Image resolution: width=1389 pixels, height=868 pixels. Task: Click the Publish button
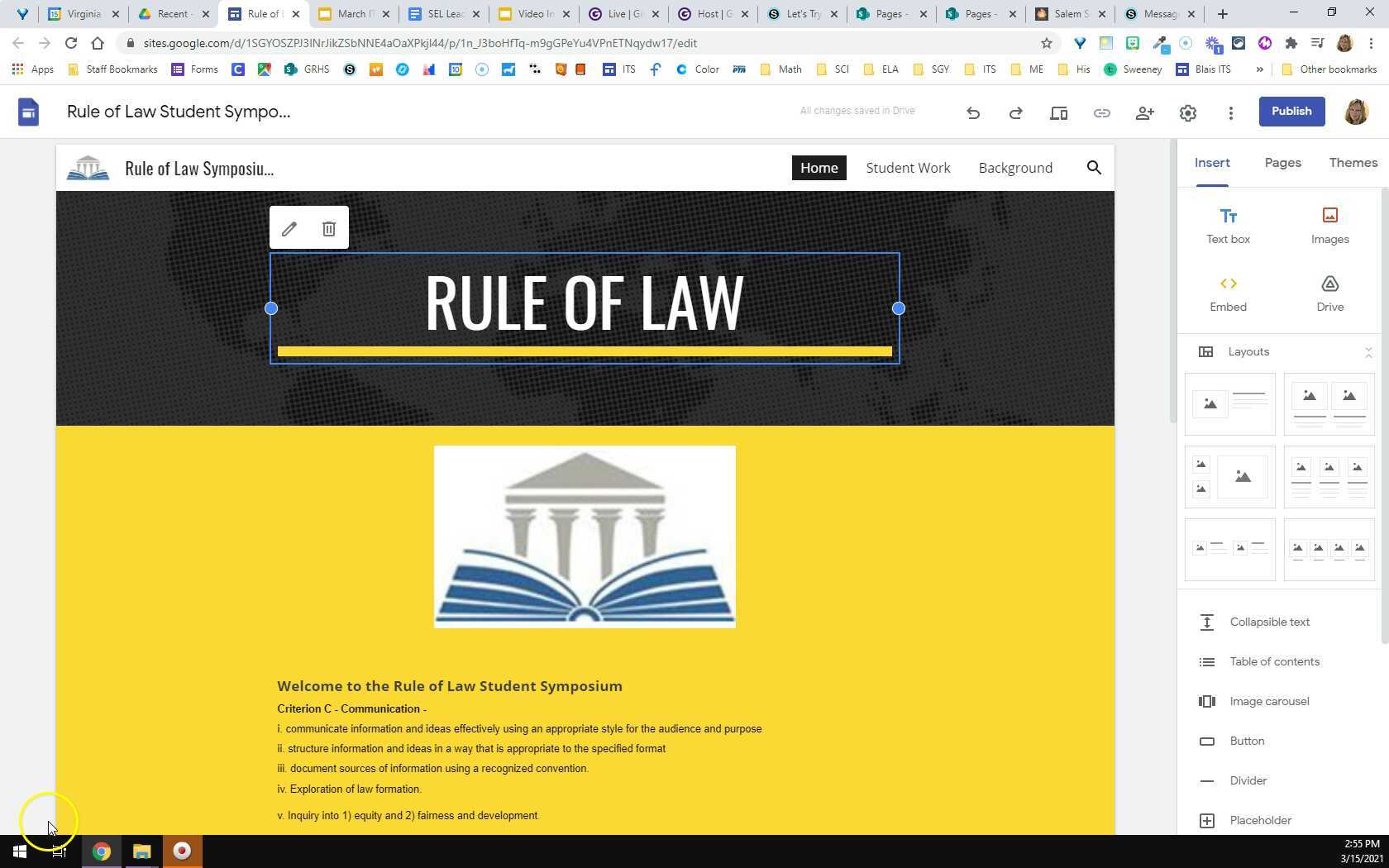pos(1291,111)
